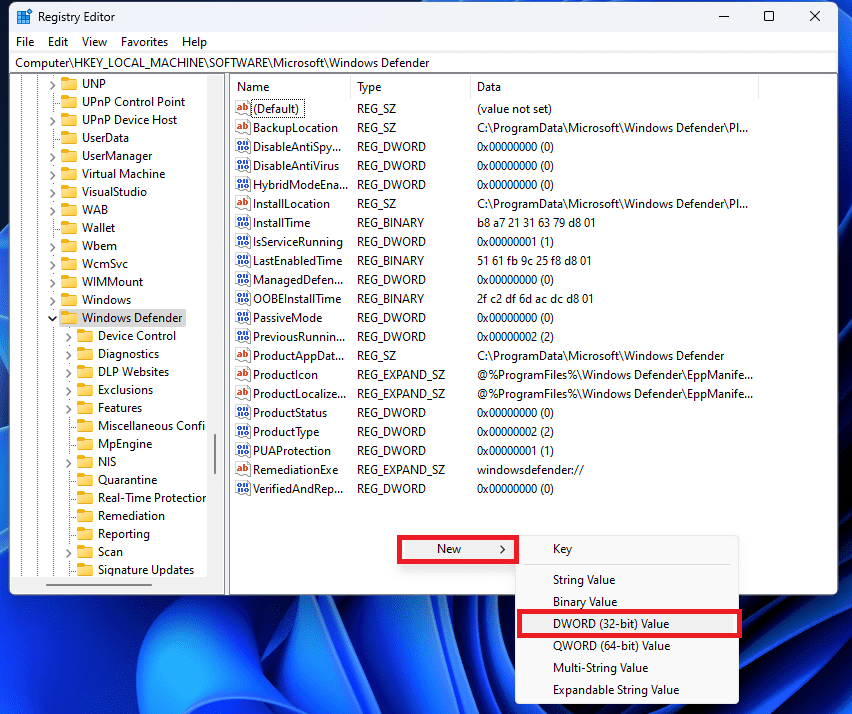The height and width of the screenshot is (714, 852).
Task: Expand the Virtual Machine key
Action: (x=52, y=174)
